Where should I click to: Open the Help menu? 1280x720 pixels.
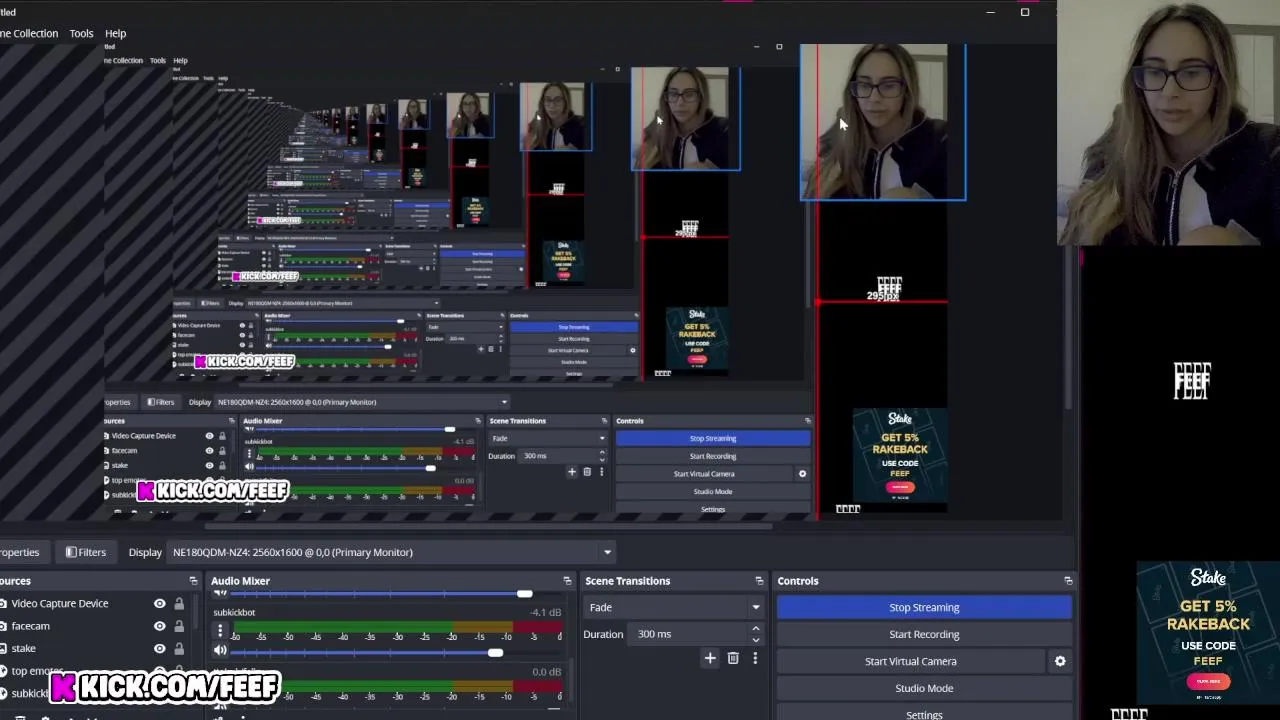point(115,33)
